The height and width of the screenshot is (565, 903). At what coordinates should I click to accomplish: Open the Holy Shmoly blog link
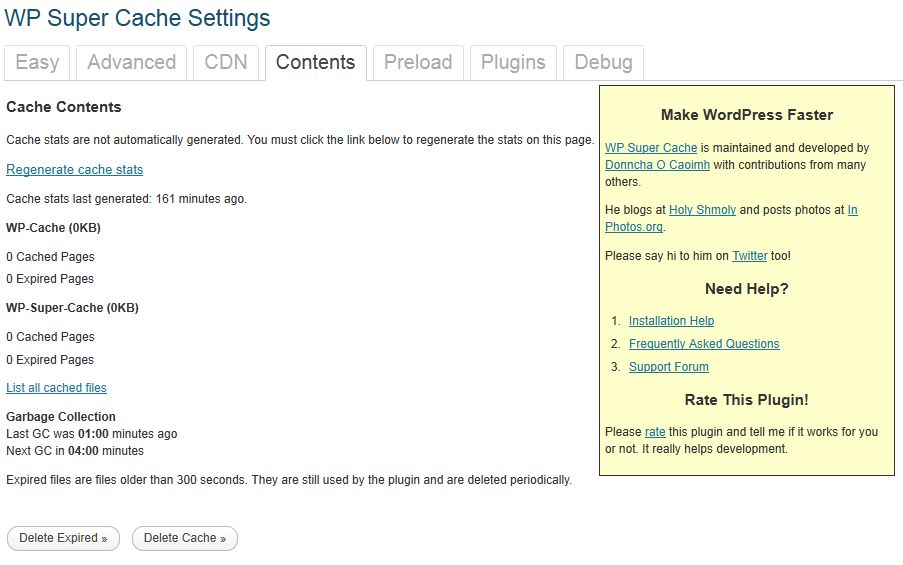(702, 210)
